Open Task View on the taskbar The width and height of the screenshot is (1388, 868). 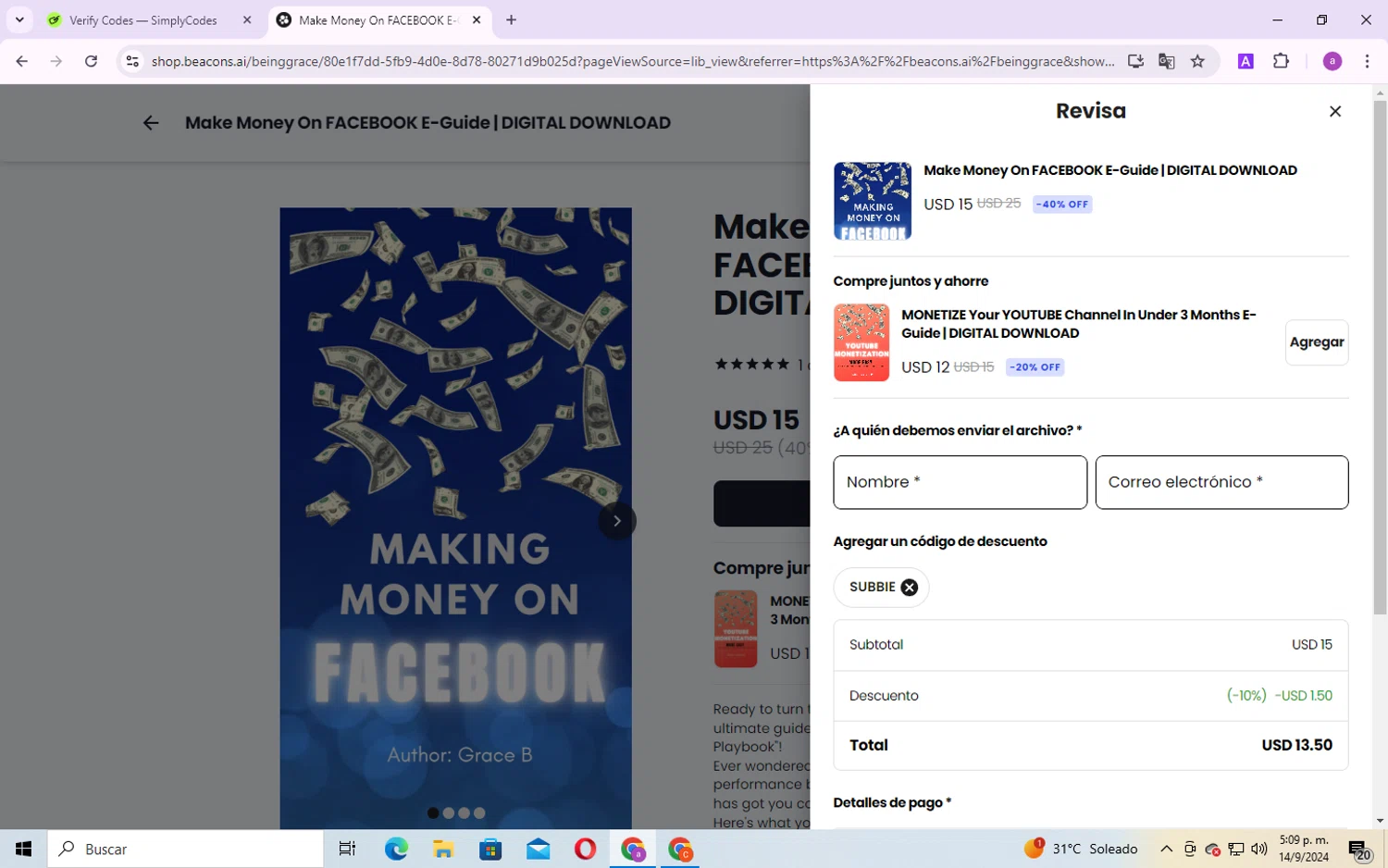point(347,849)
